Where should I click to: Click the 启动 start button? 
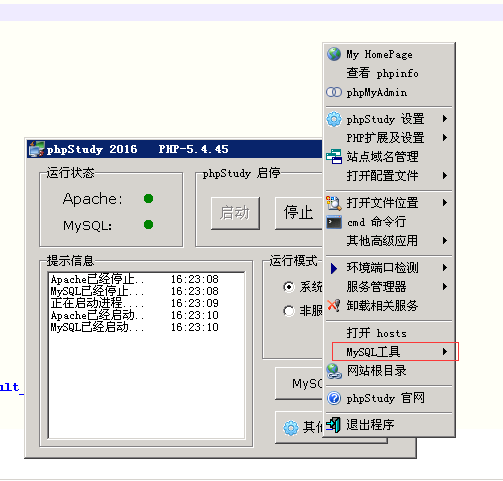[235, 213]
